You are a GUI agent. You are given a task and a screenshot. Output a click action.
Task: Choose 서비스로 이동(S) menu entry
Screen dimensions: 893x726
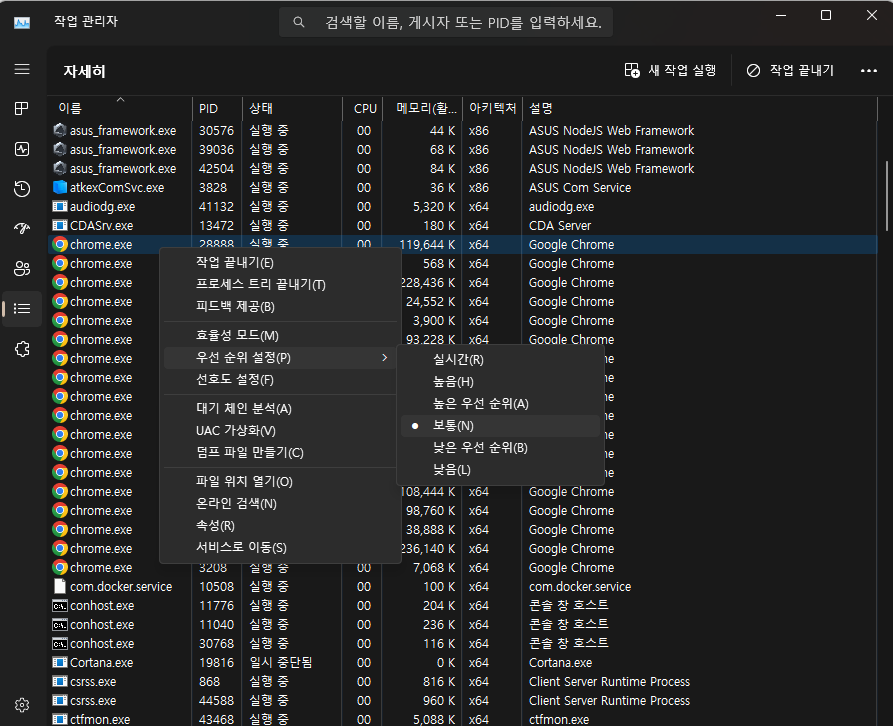pyautogui.click(x=280, y=548)
